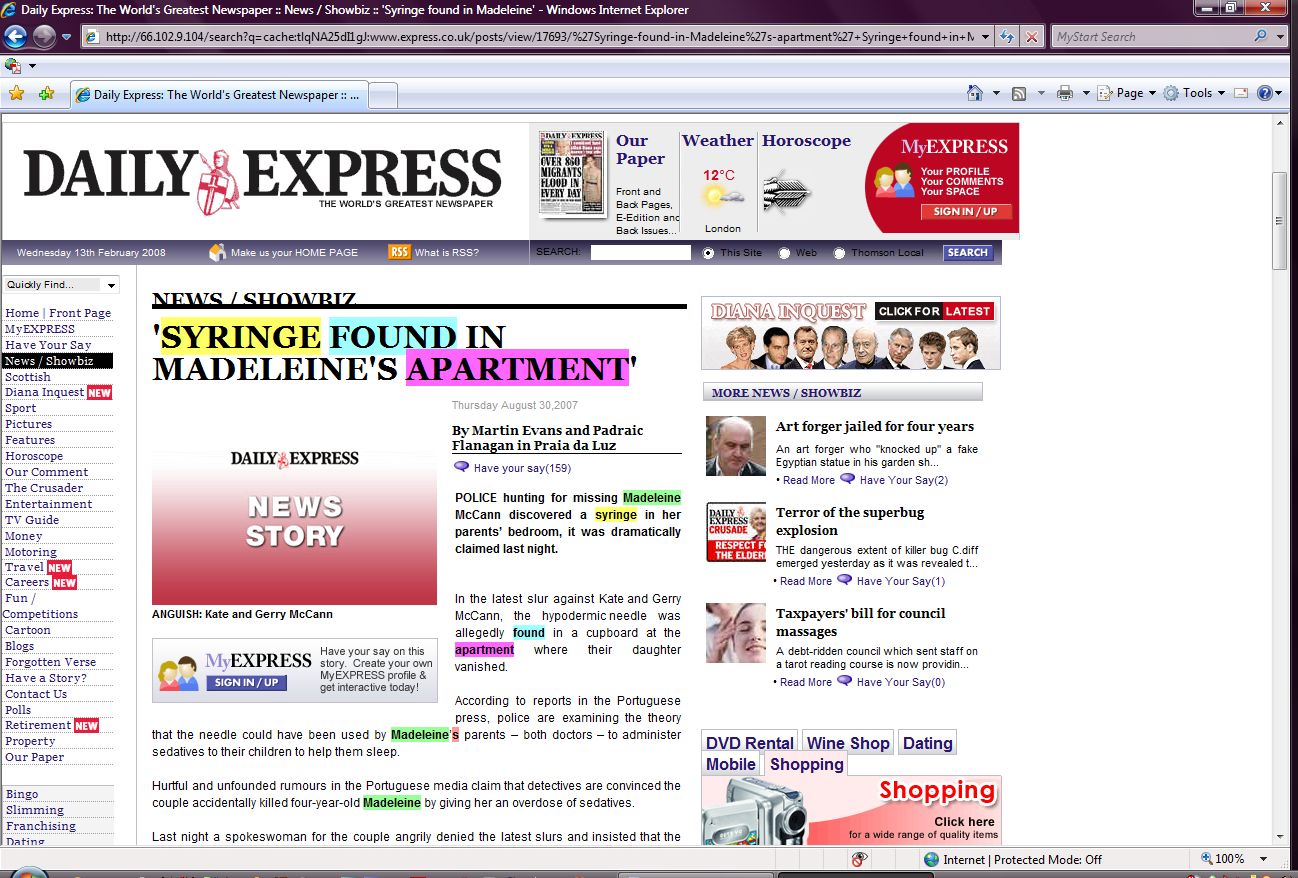Open the Favorites Center star icon
Viewport: 1298px width, 878px height.
[16, 94]
